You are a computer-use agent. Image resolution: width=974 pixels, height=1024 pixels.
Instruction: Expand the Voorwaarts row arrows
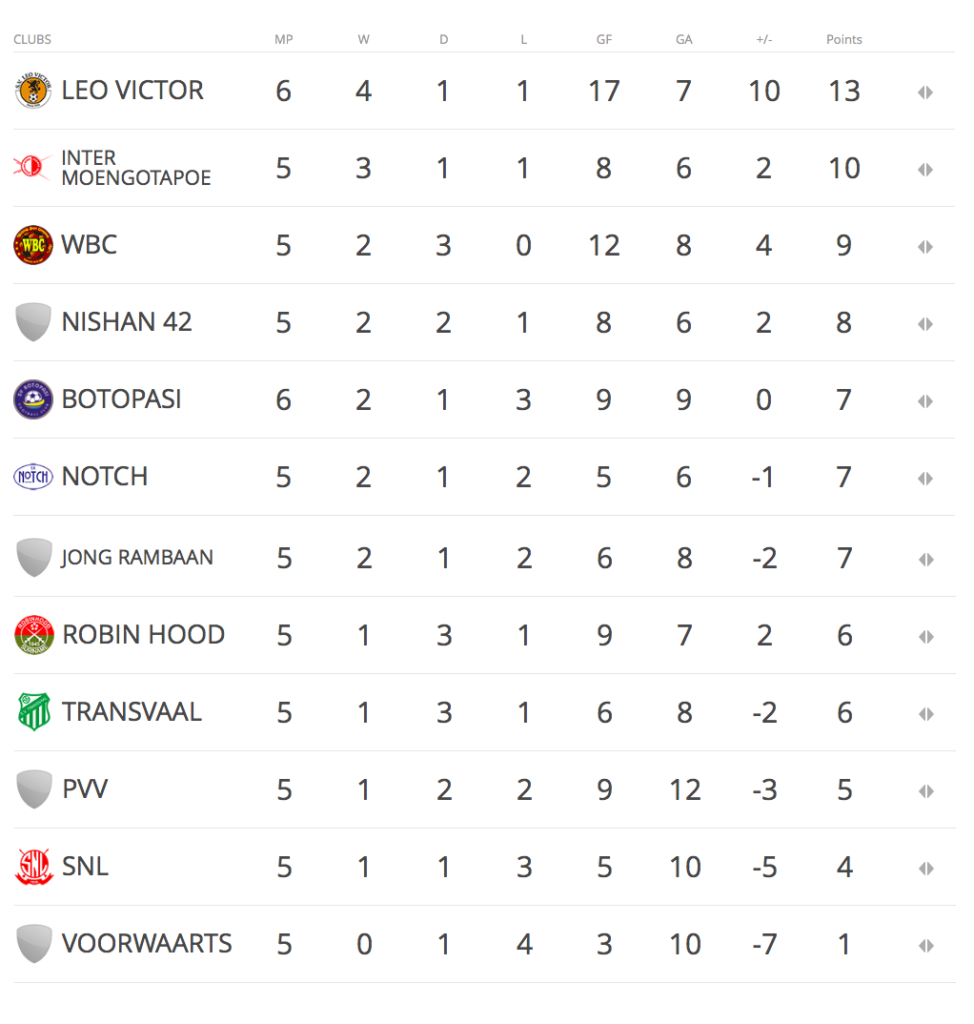point(926,946)
